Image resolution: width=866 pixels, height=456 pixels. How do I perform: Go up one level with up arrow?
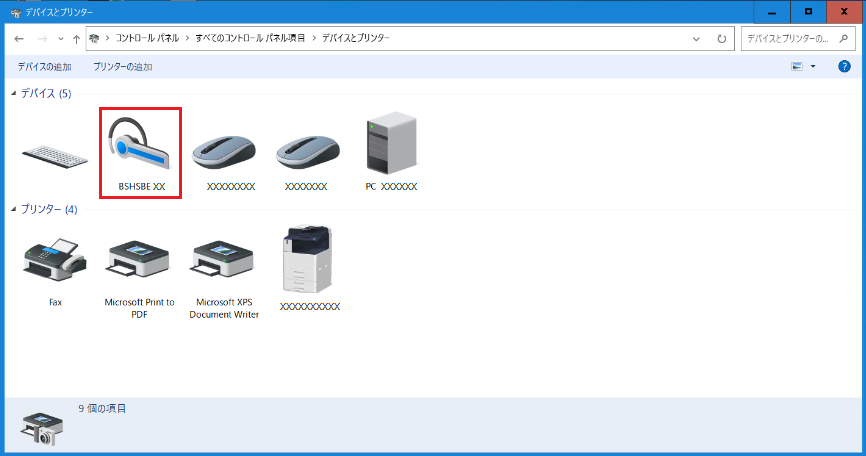[76, 39]
